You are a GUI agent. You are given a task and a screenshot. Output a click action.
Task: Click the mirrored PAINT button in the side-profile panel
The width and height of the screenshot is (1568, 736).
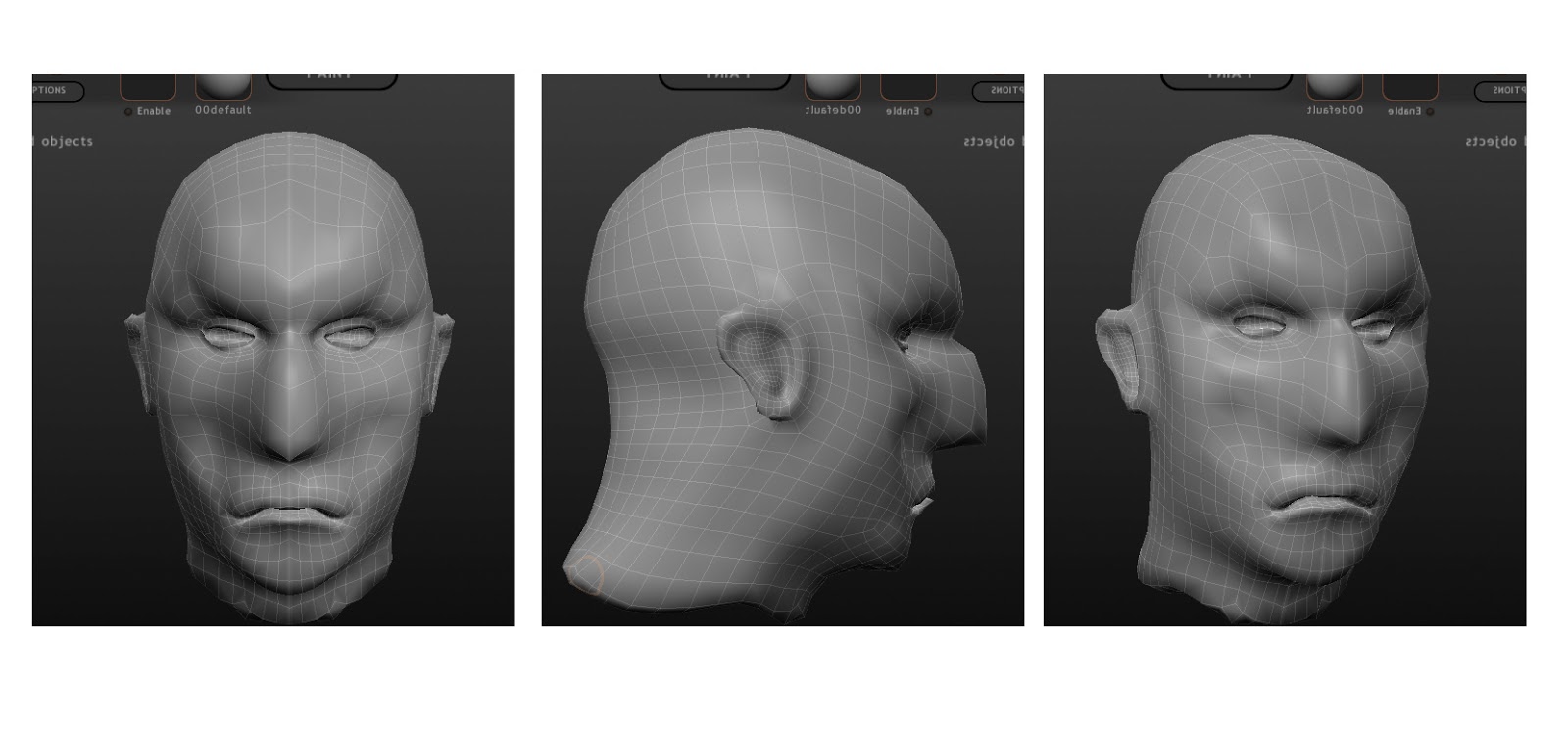725,80
